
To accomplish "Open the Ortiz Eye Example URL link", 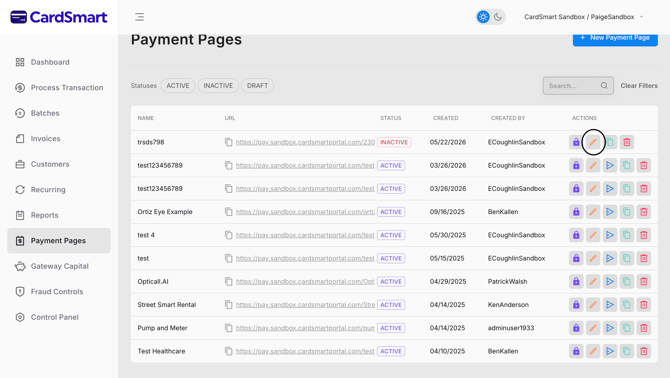I will coord(305,212).
